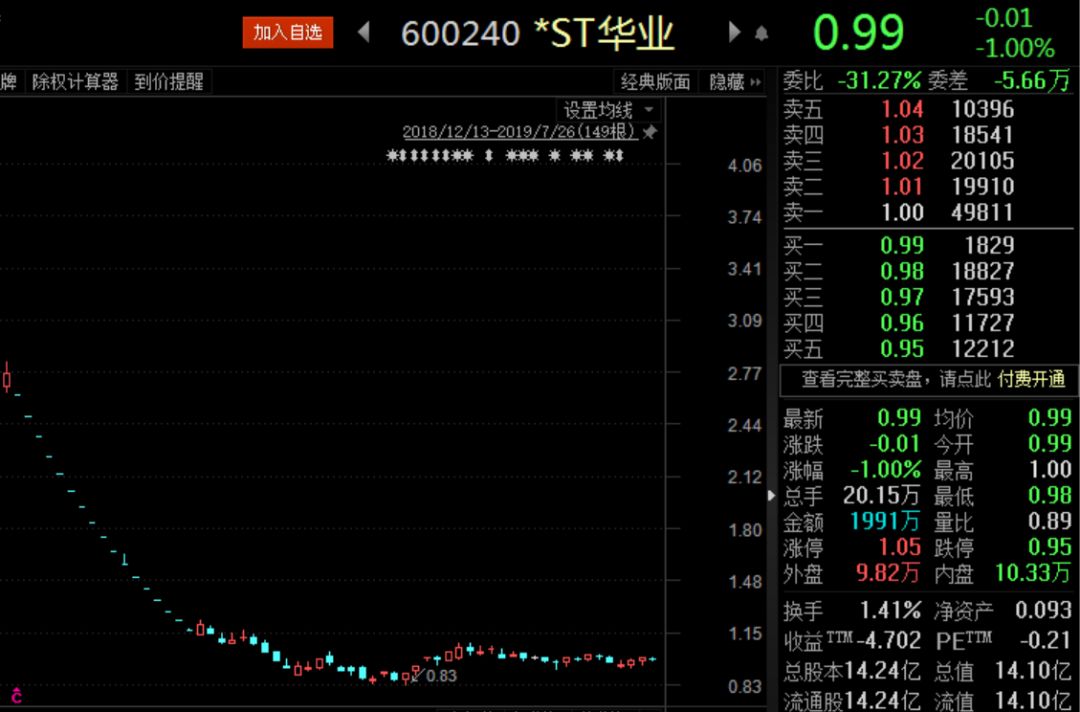Click 金额 value 1991万
The width and height of the screenshot is (1080, 712).
tap(885, 521)
